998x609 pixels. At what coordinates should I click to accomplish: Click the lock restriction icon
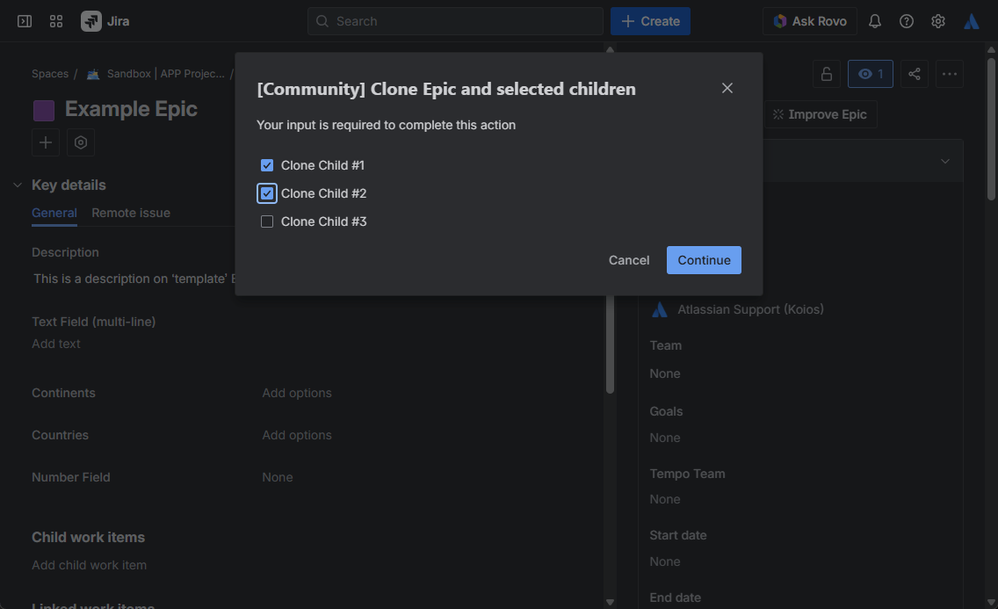click(826, 74)
